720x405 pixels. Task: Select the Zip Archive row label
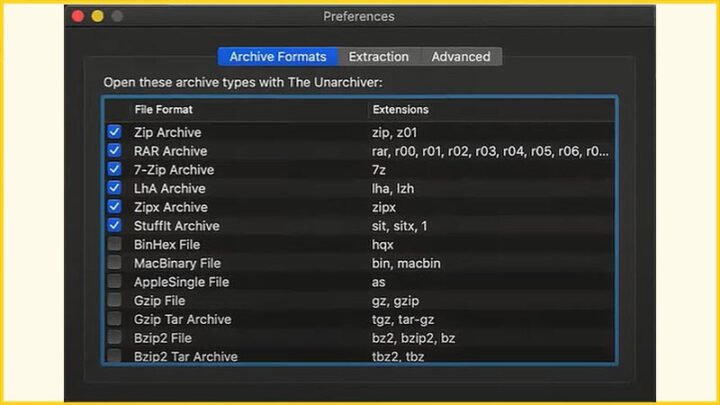click(168, 132)
